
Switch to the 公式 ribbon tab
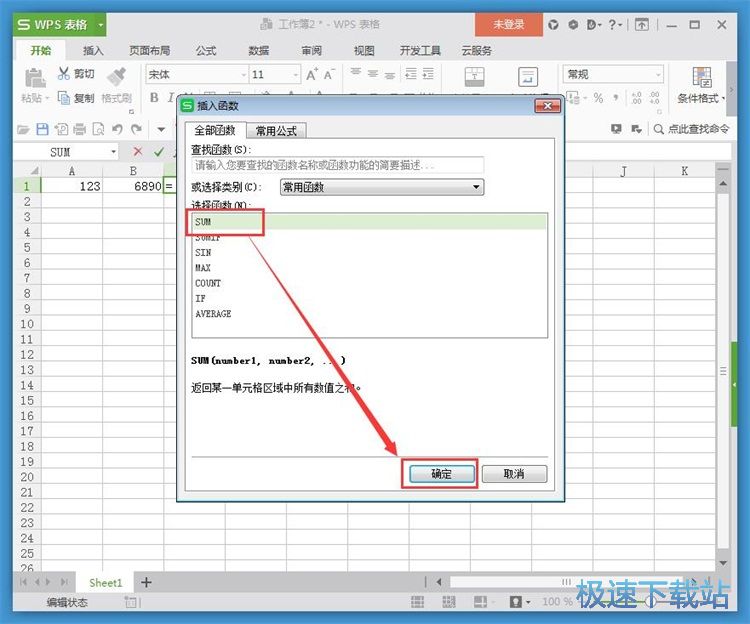click(x=206, y=51)
